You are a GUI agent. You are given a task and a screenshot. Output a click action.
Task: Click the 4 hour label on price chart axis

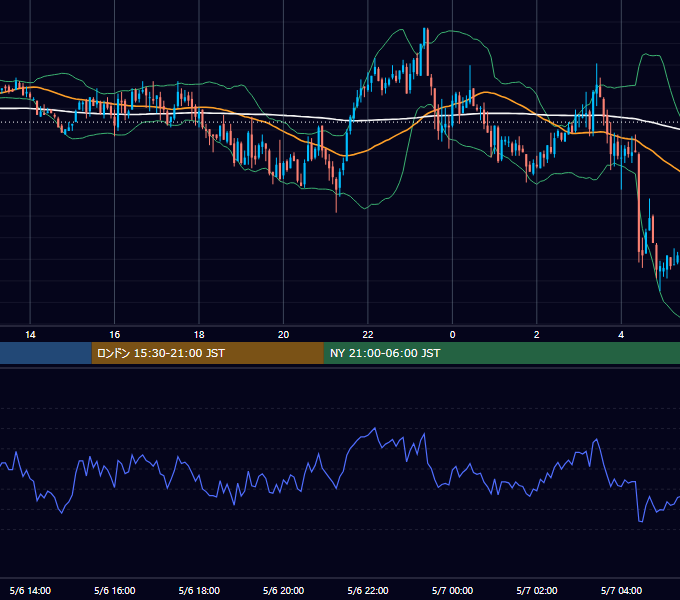pos(621,335)
